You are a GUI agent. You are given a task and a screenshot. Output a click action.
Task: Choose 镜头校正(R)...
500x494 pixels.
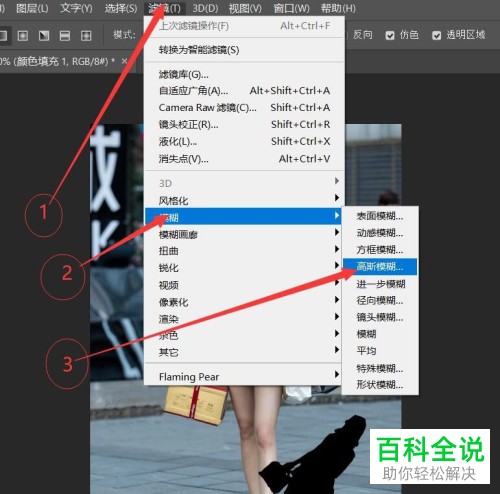coord(244,125)
